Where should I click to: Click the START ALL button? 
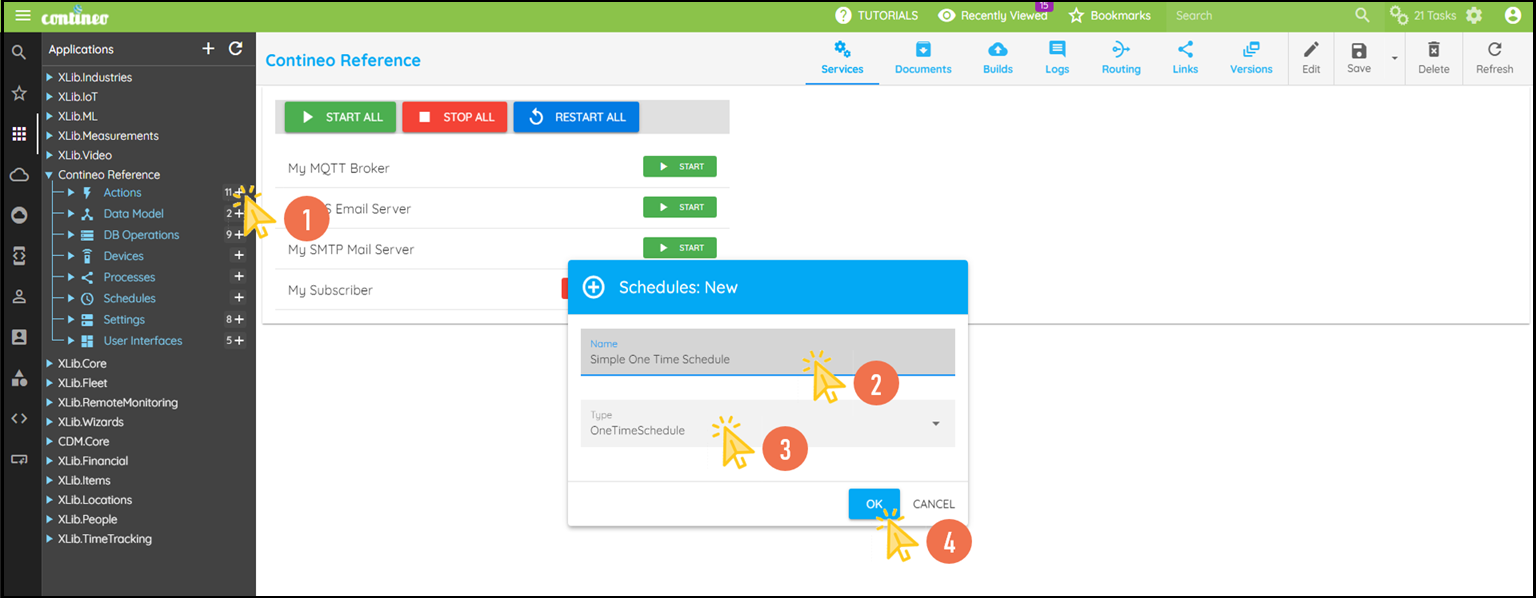(x=340, y=116)
